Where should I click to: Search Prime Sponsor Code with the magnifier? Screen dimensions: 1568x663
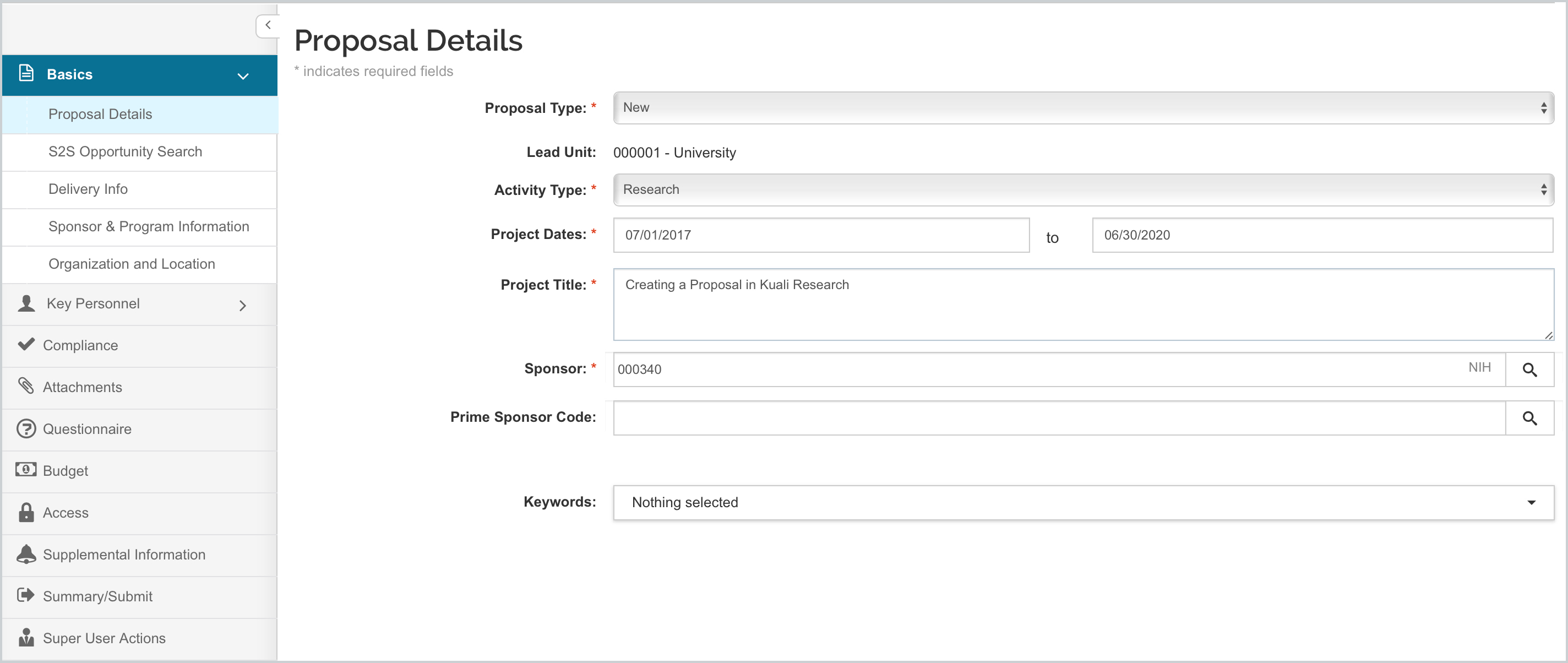[1529, 419]
